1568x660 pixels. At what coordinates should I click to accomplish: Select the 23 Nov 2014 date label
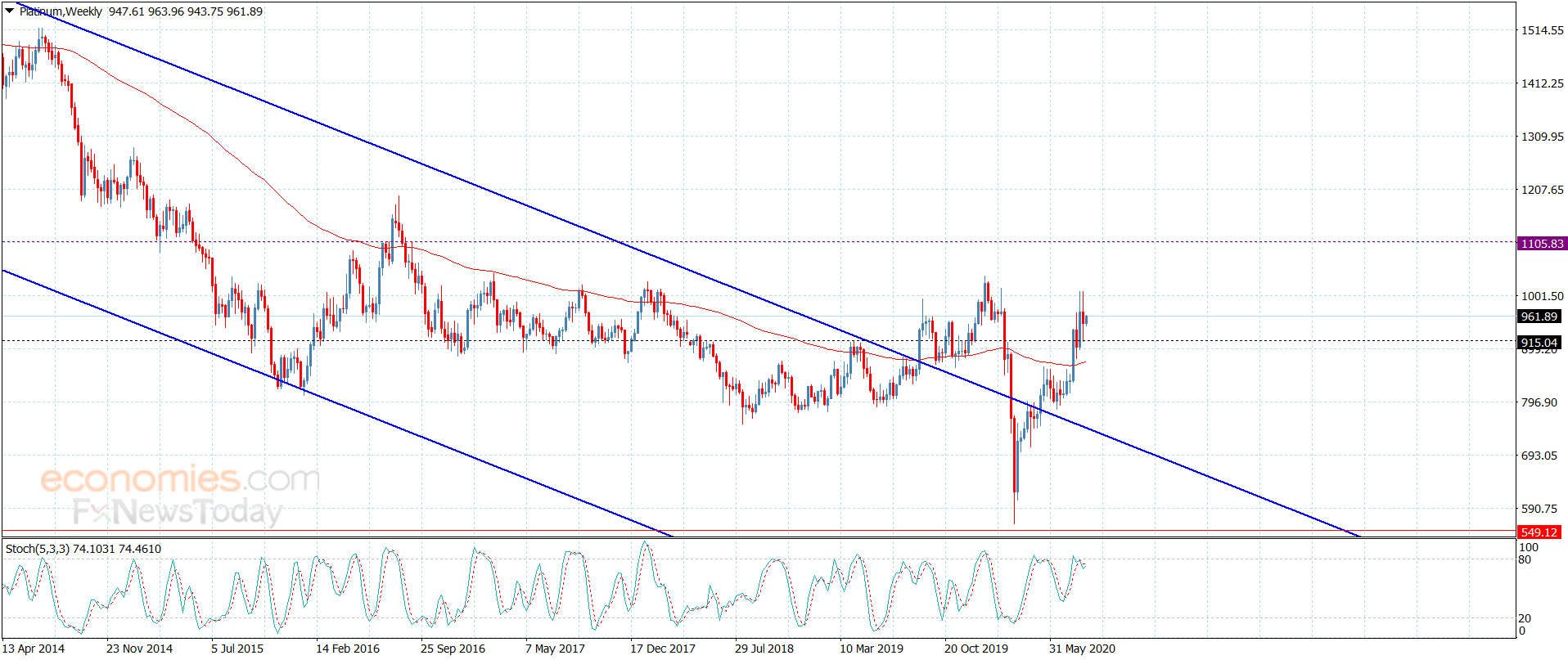coord(139,649)
